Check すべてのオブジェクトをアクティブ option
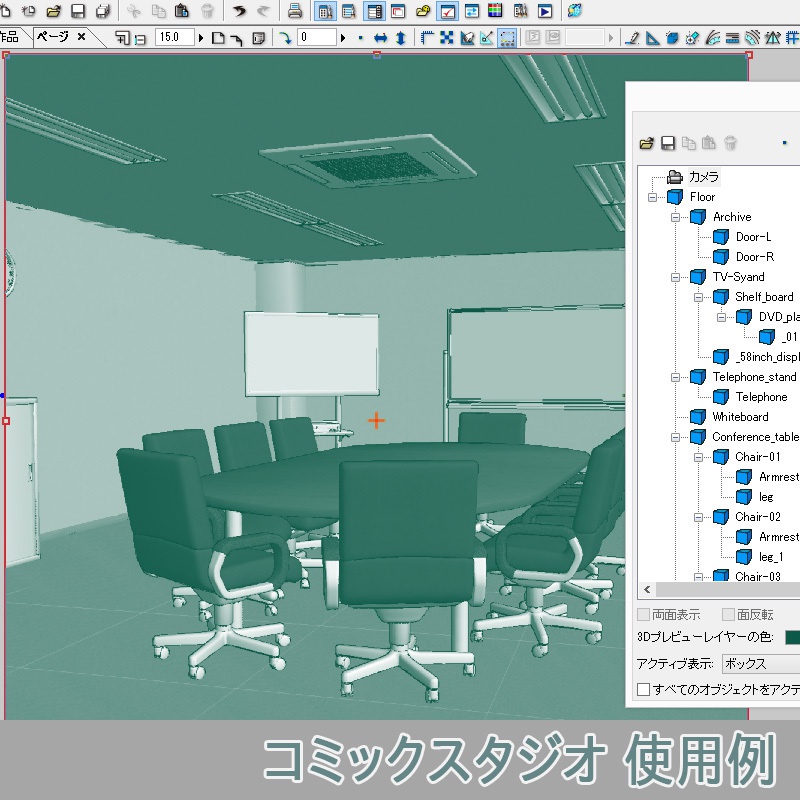This screenshot has height=800, width=800. click(x=642, y=688)
